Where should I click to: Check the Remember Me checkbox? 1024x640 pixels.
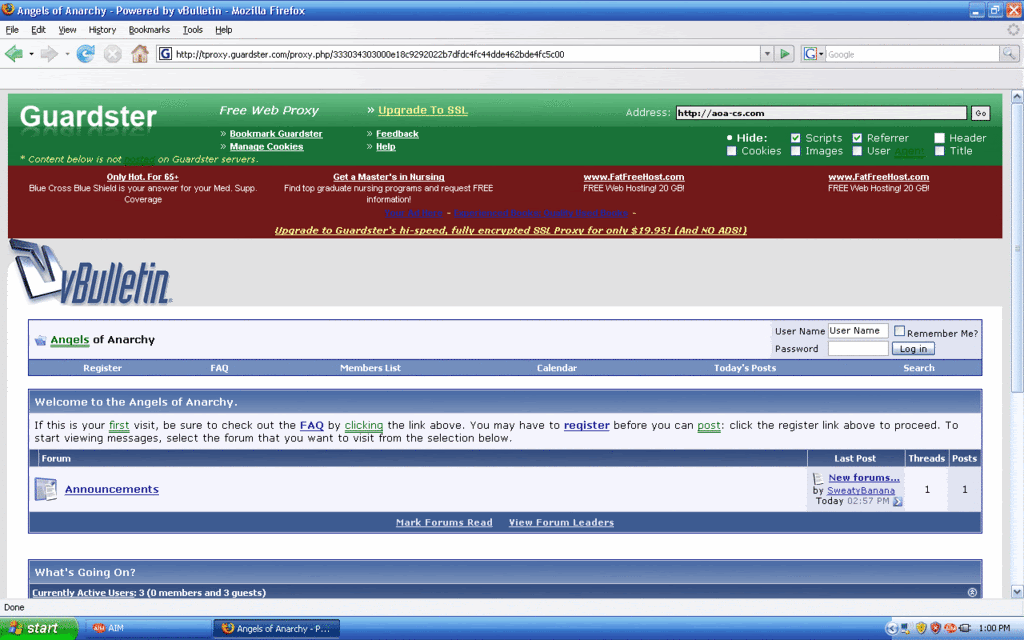tap(900, 331)
